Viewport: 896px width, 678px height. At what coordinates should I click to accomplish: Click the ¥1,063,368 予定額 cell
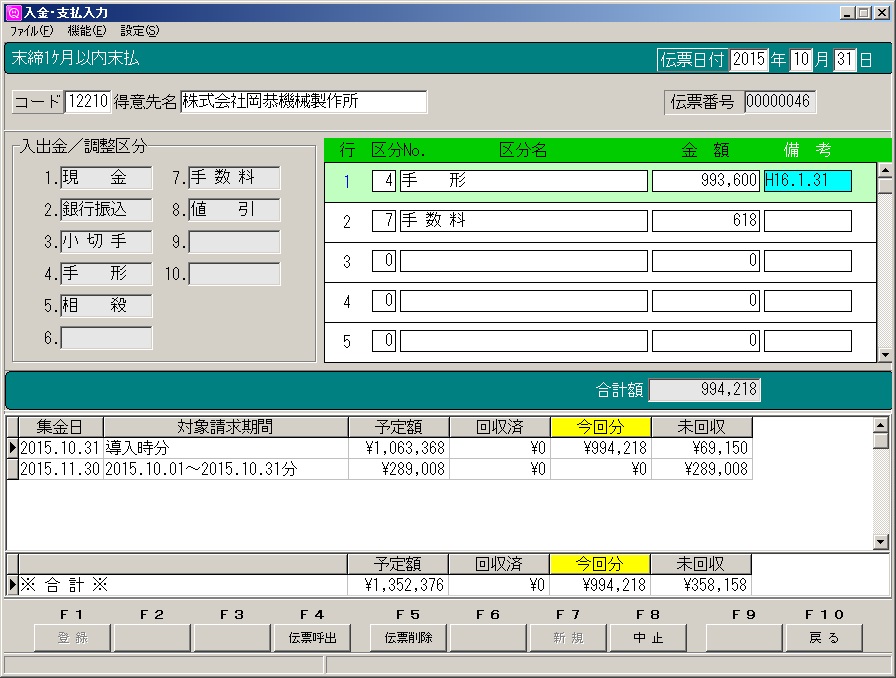click(x=399, y=448)
